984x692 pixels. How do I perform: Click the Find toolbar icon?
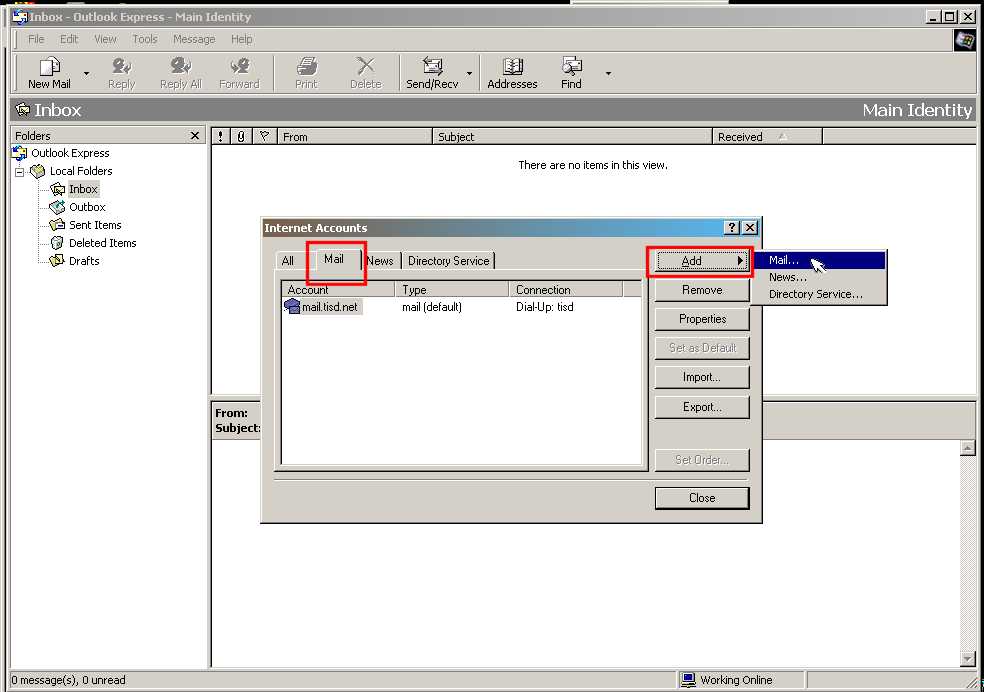(571, 66)
